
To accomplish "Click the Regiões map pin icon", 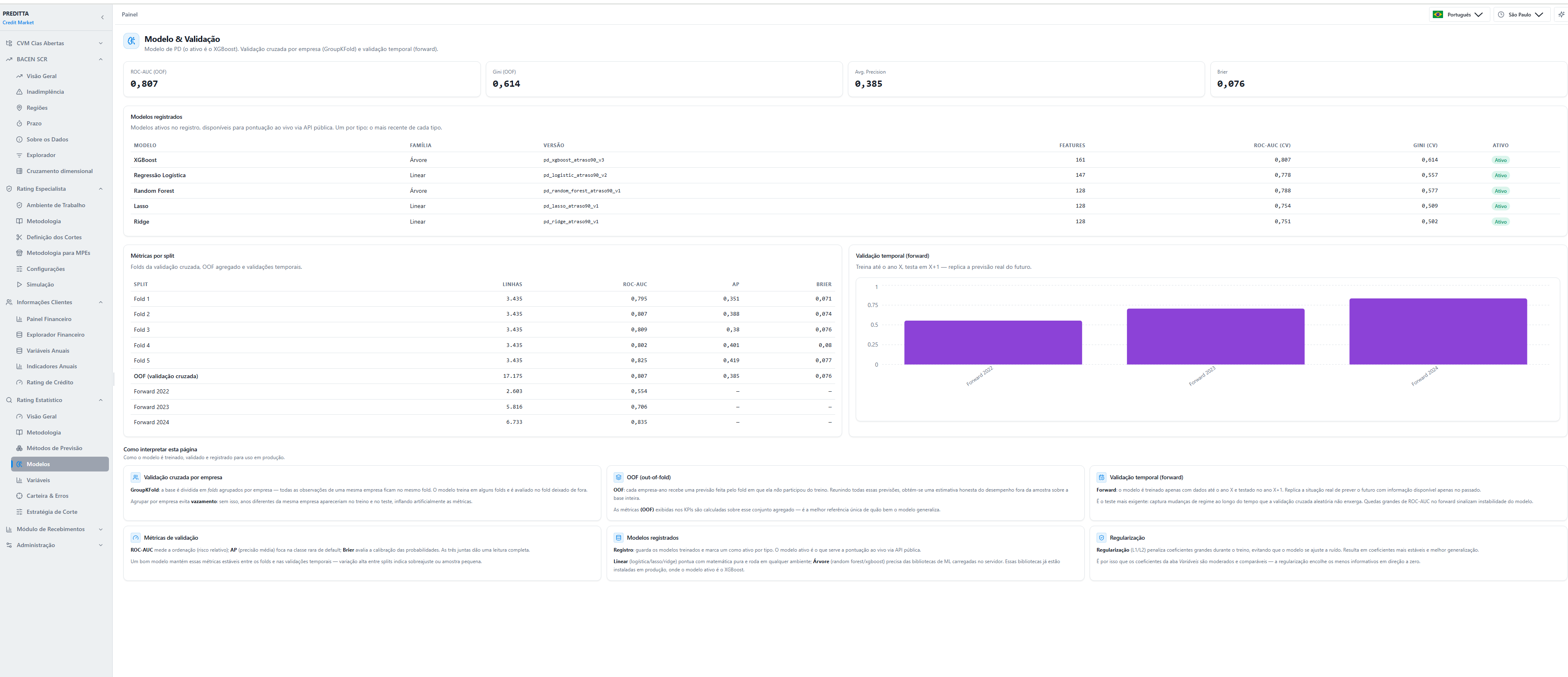I will pos(19,108).
